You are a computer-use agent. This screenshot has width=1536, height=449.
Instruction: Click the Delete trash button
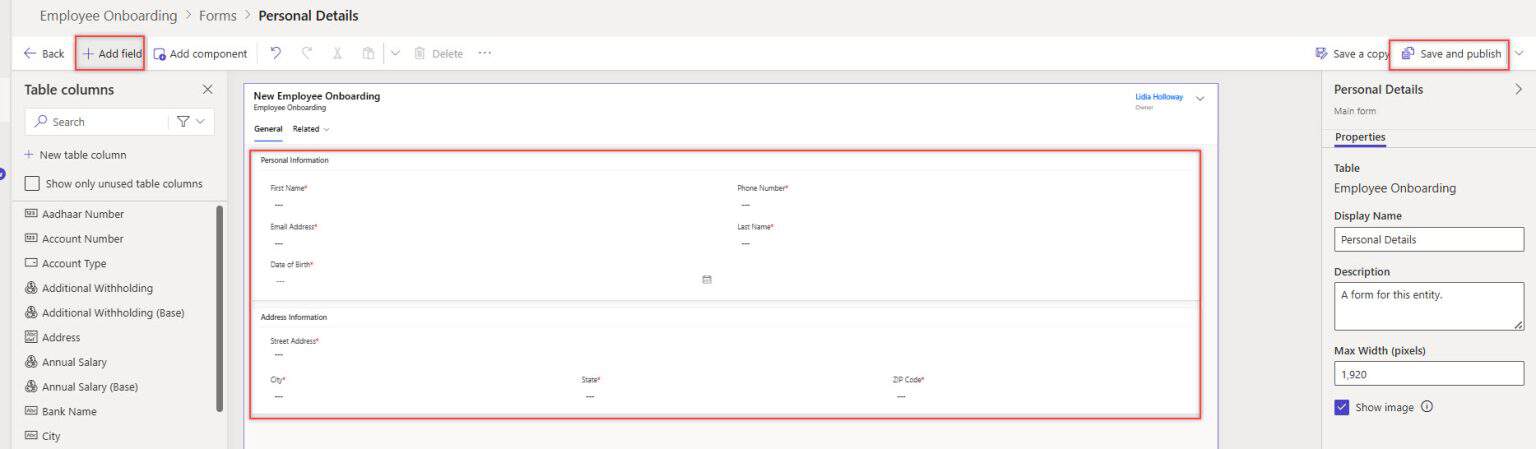point(438,54)
